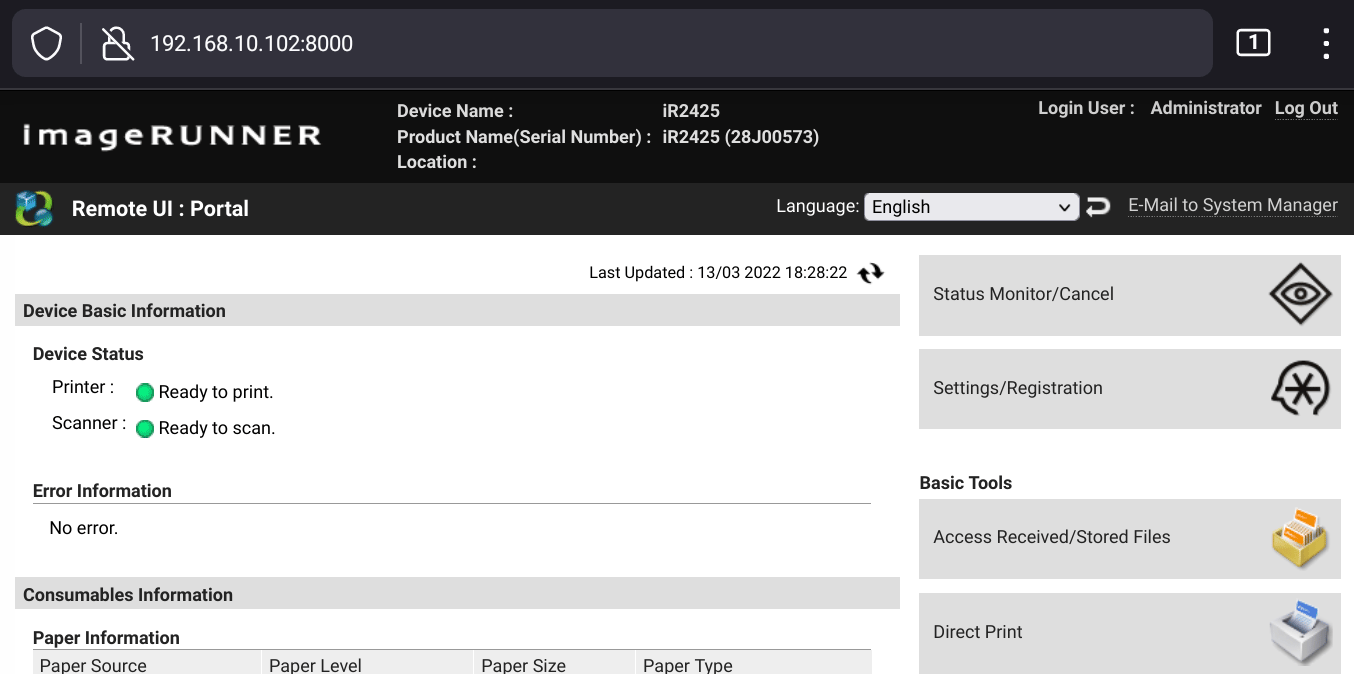Viewport: 1354px width, 674px height.
Task: Click the Access Received/Stored Files box icon
Action: coord(1299,539)
